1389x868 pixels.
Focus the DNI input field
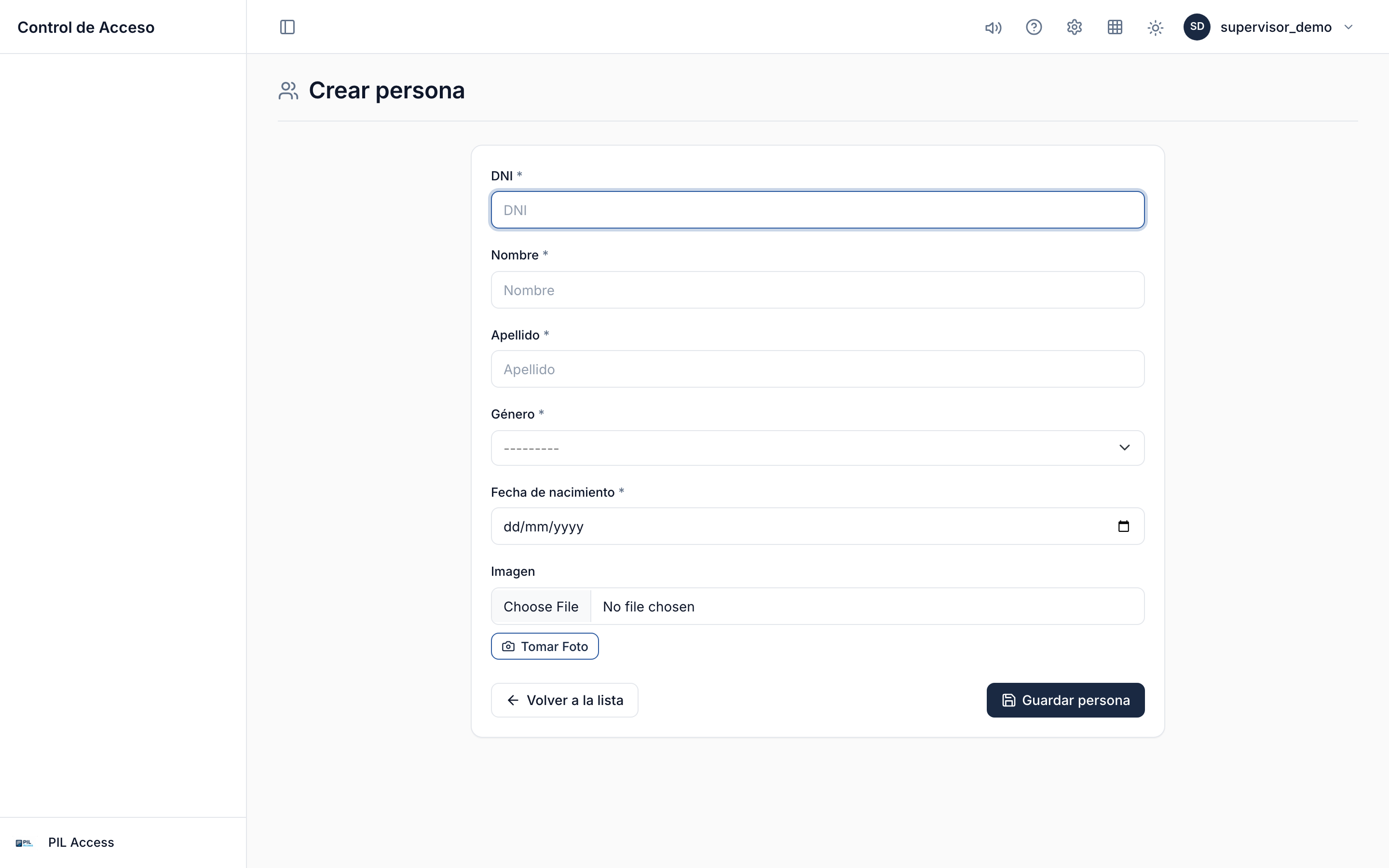tap(817, 210)
